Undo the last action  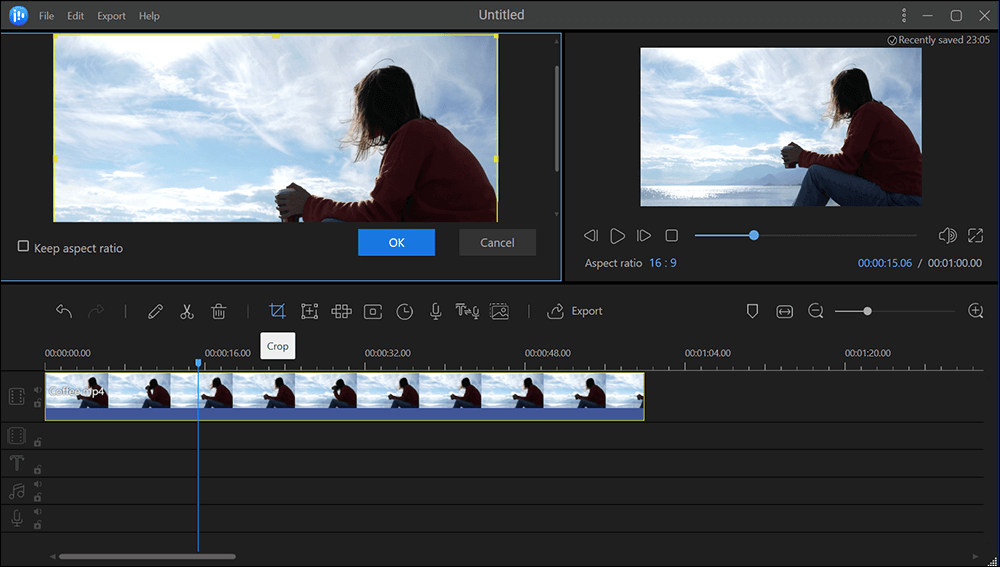[64, 311]
